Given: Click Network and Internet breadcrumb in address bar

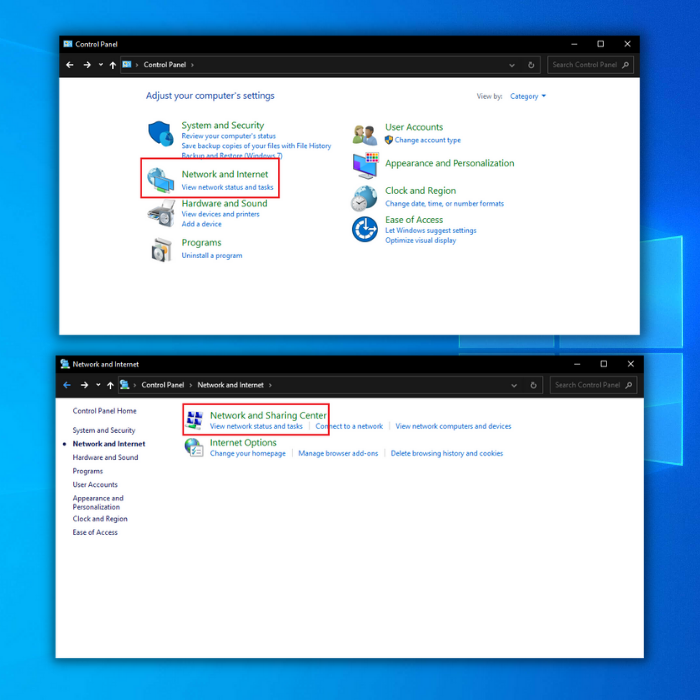Looking at the screenshot, I should [x=230, y=385].
